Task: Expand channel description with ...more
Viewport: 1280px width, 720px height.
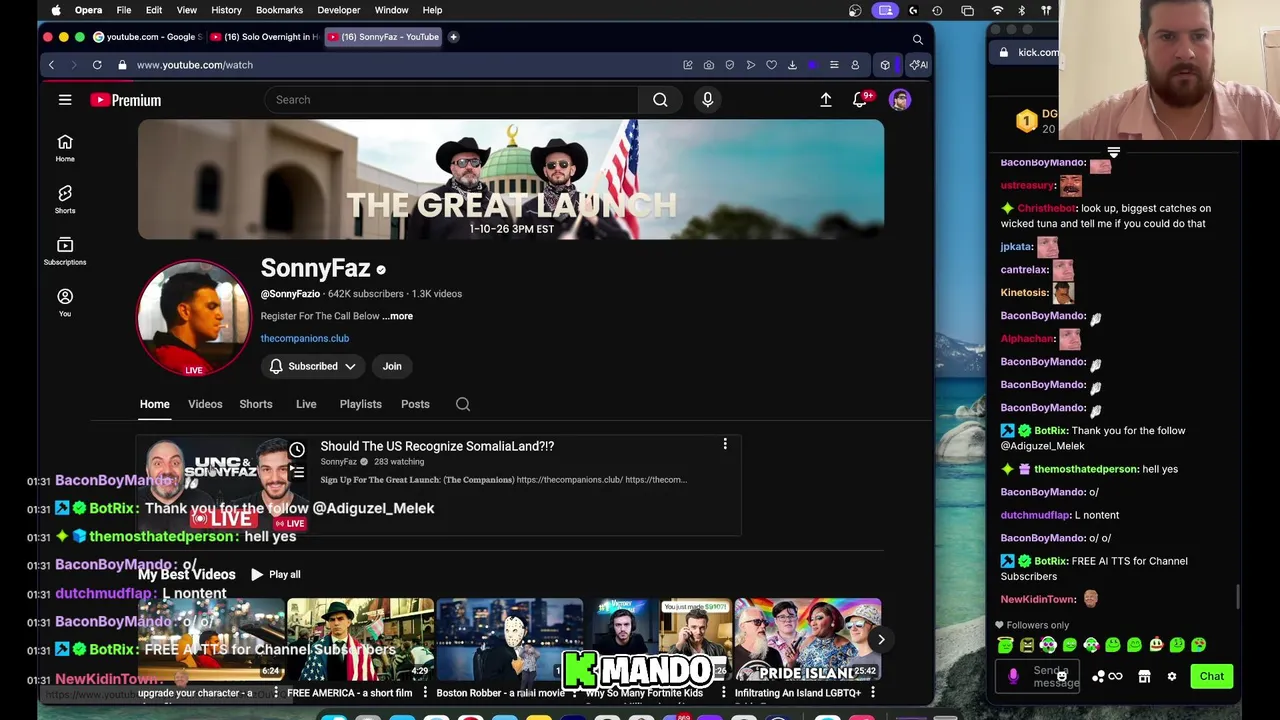Action: (397, 316)
